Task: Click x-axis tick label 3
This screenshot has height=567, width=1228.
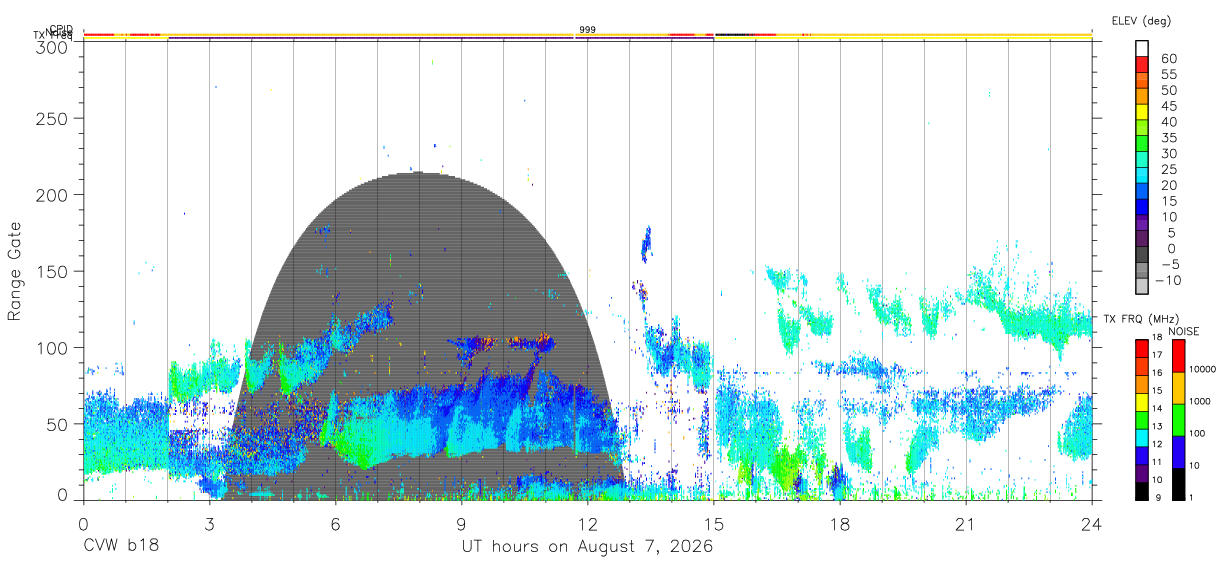Action: click(x=210, y=524)
